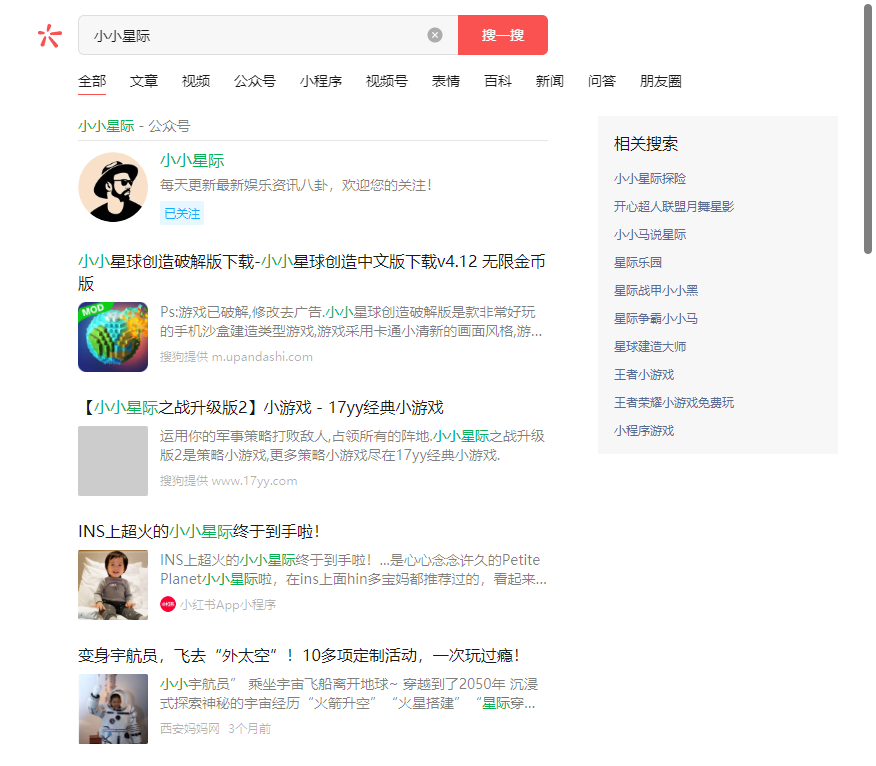The height and width of the screenshot is (766, 876).
Task: Click the vertical page scrollbar thumb
Action: coord(868,129)
